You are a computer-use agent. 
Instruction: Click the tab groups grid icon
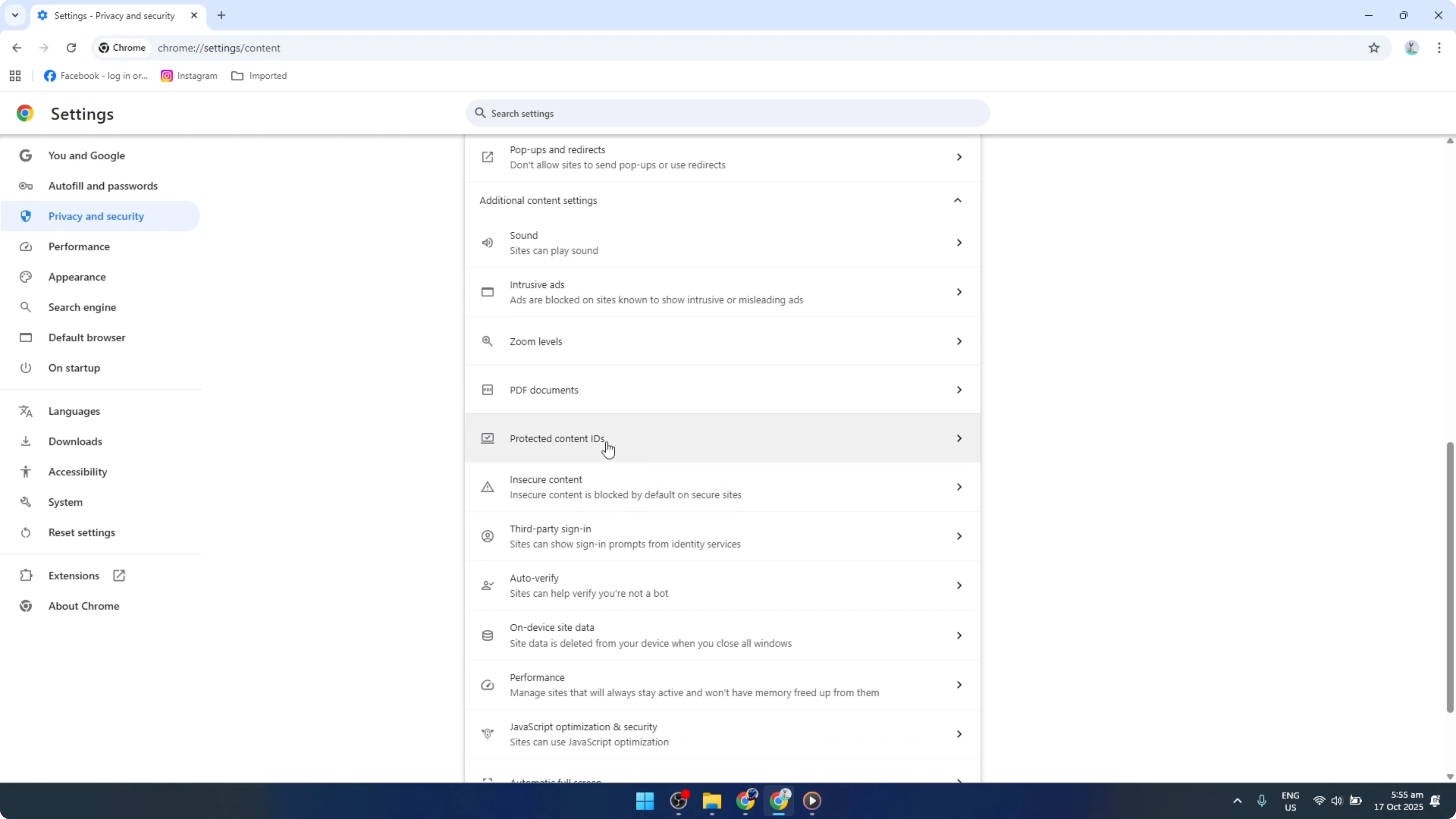tap(15, 75)
